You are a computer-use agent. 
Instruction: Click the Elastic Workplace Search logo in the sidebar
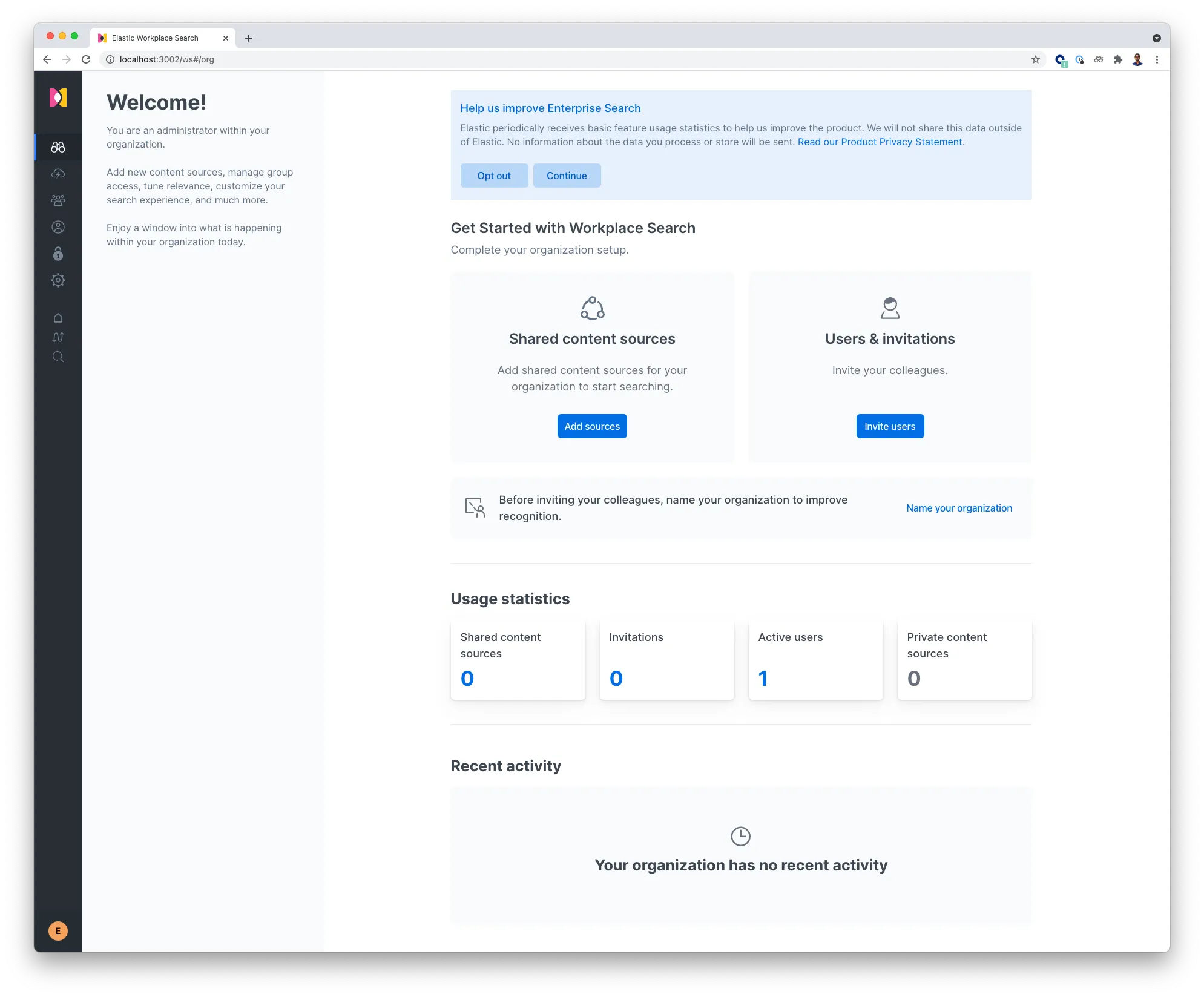[x=58, y=97]
